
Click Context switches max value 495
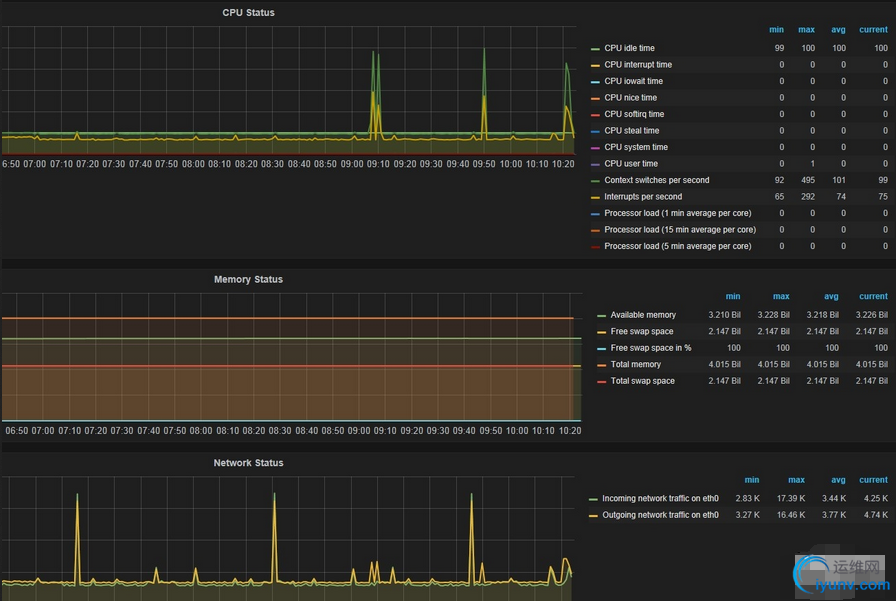(x=808, y=180)
